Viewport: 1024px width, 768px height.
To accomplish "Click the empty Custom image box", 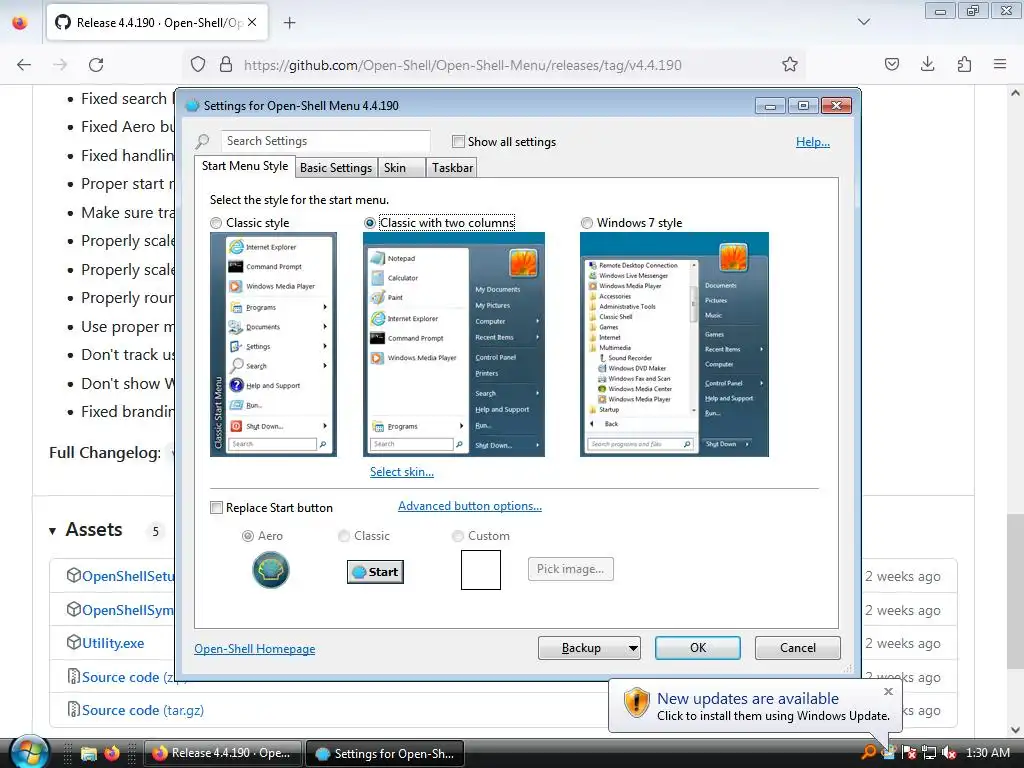I will click(481, 569).
